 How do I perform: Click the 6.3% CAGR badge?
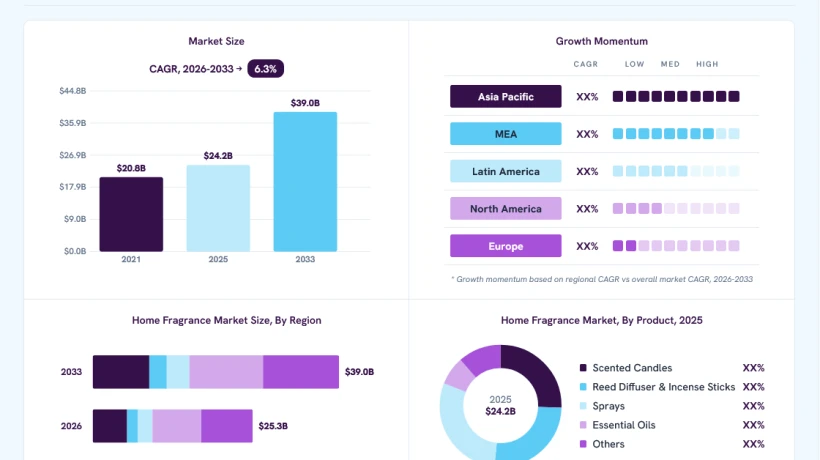[x=265, y=68]
